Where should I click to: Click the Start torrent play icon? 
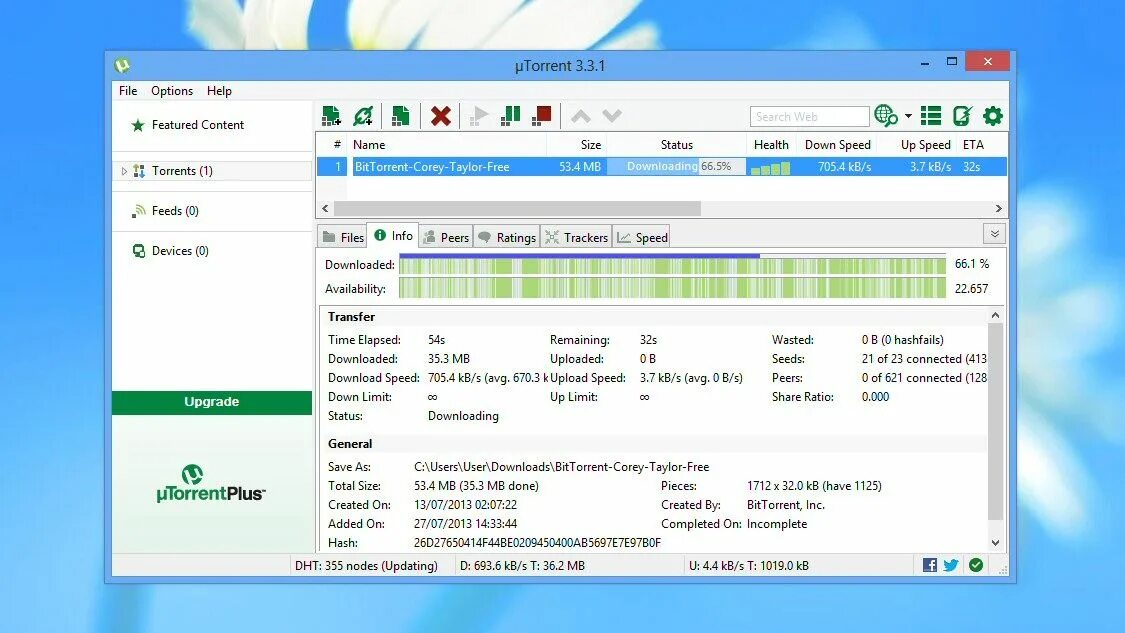[x=479, y=116]
